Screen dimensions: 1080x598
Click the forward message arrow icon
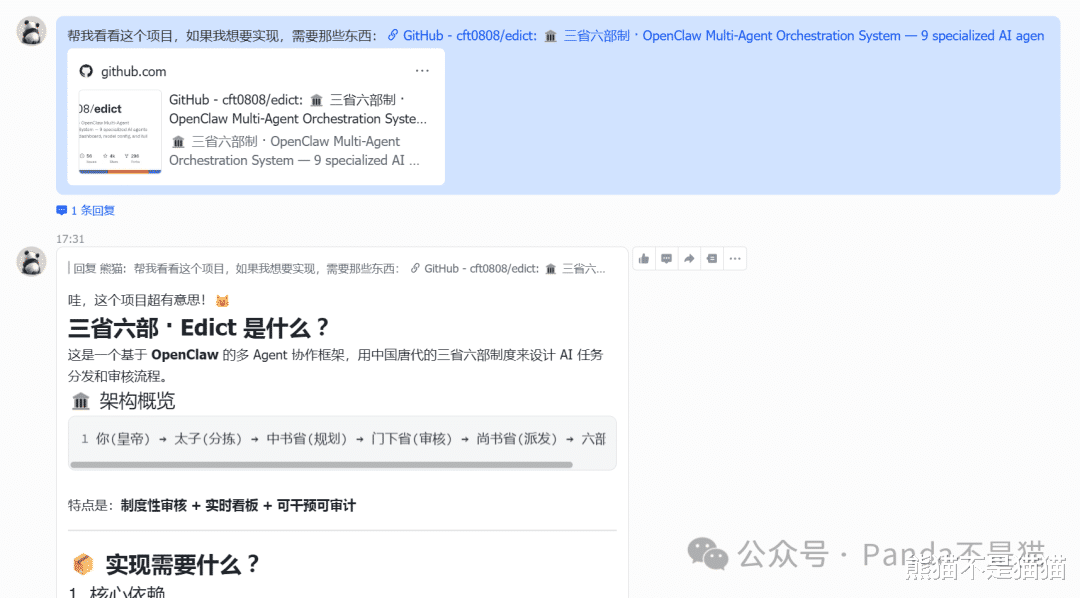(689, 259)
